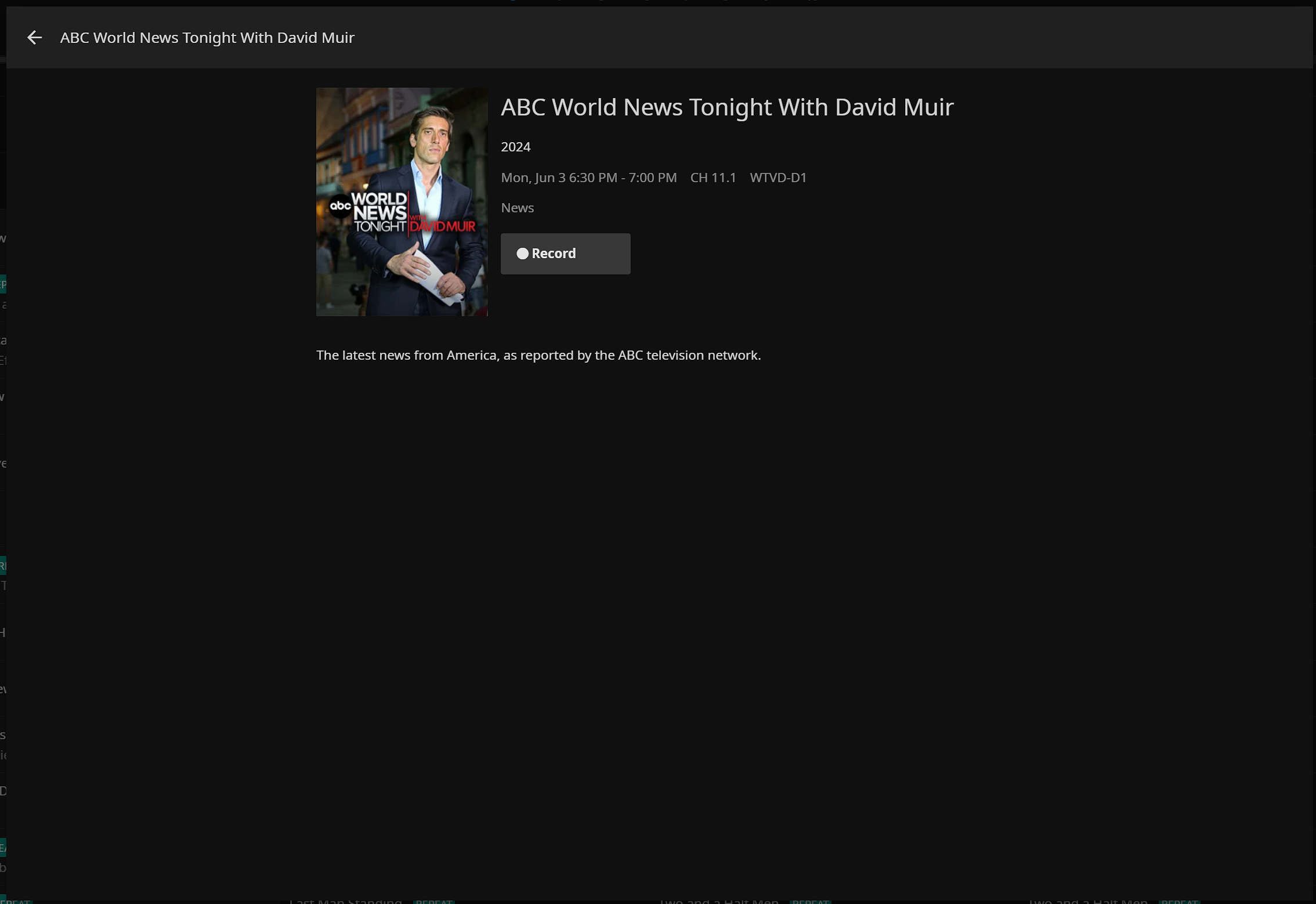Click the header bar program title
This screenshot has height=904, width=1316.
click(207, 38)
